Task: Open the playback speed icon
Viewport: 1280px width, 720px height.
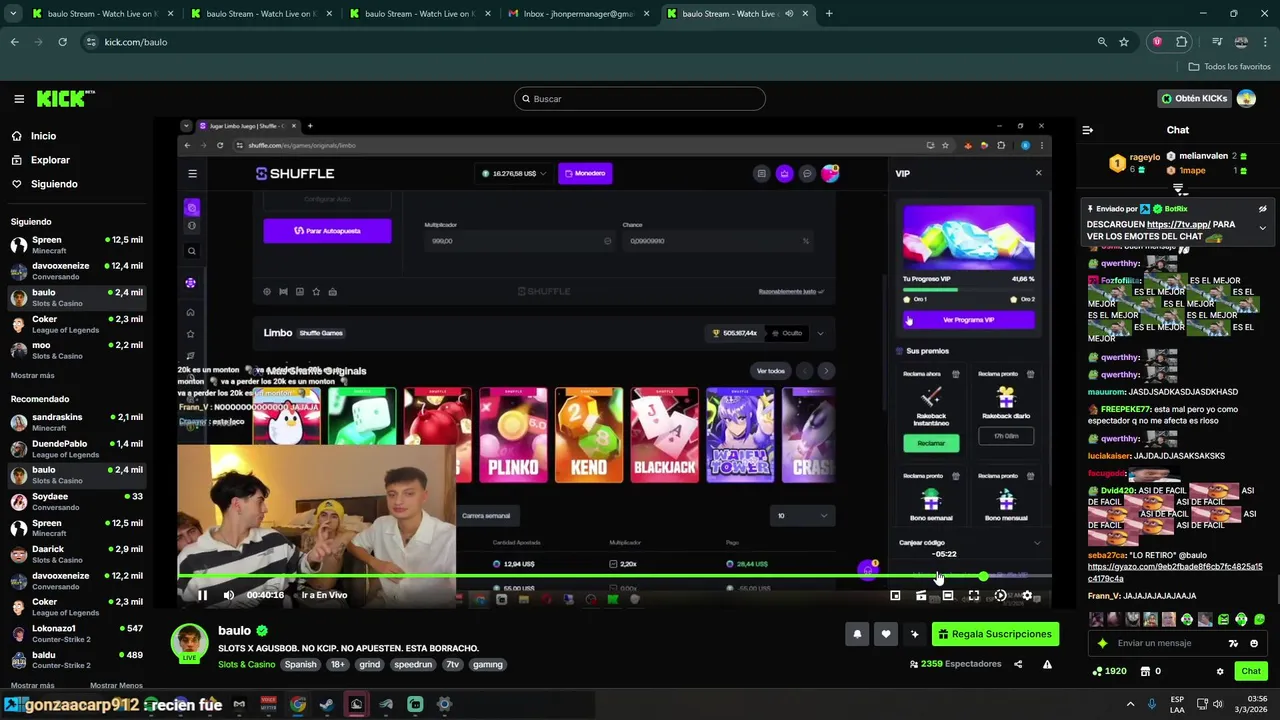Action: click(1000, 596)
